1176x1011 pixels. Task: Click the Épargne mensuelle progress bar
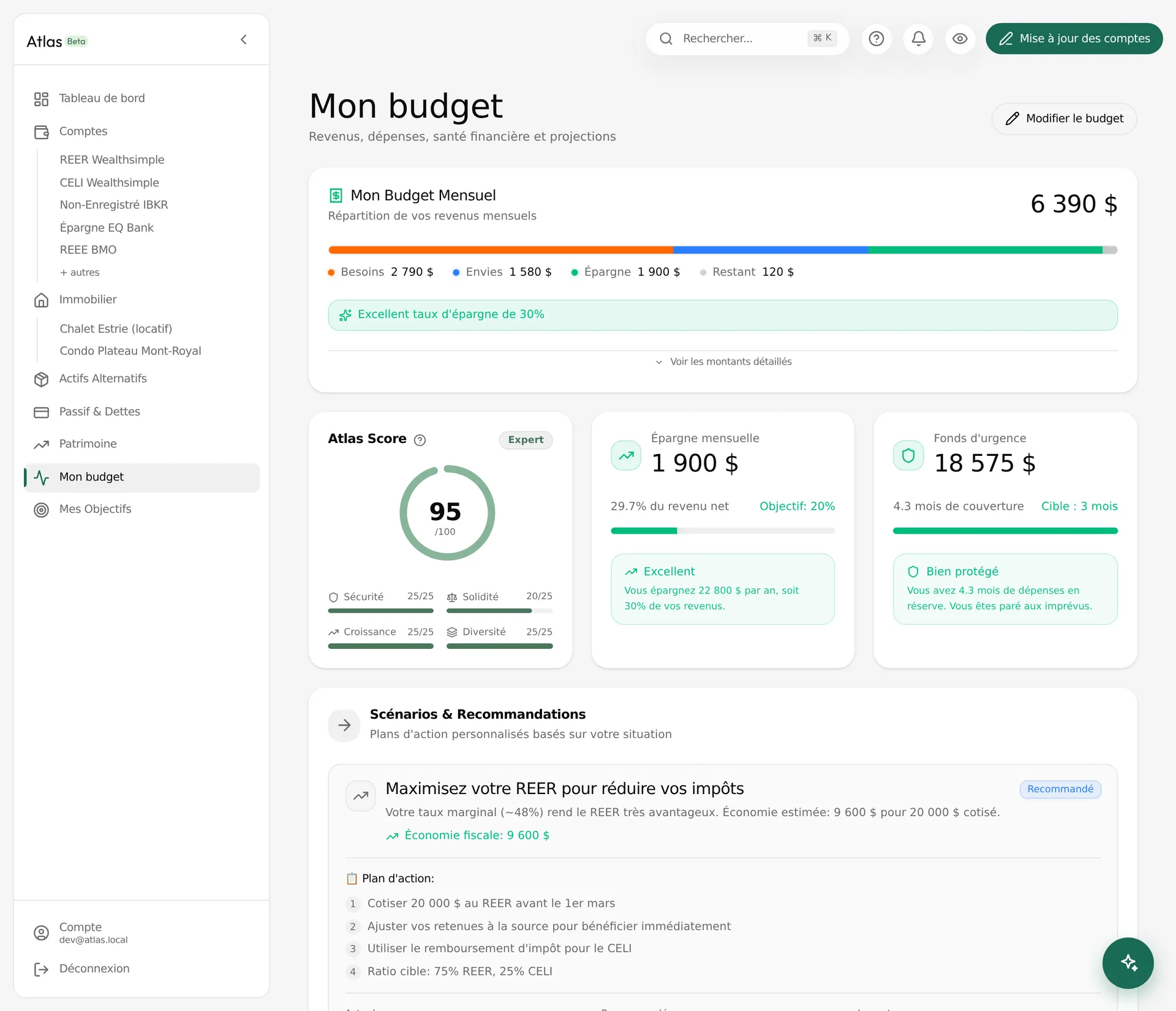[x=723, y=531]
